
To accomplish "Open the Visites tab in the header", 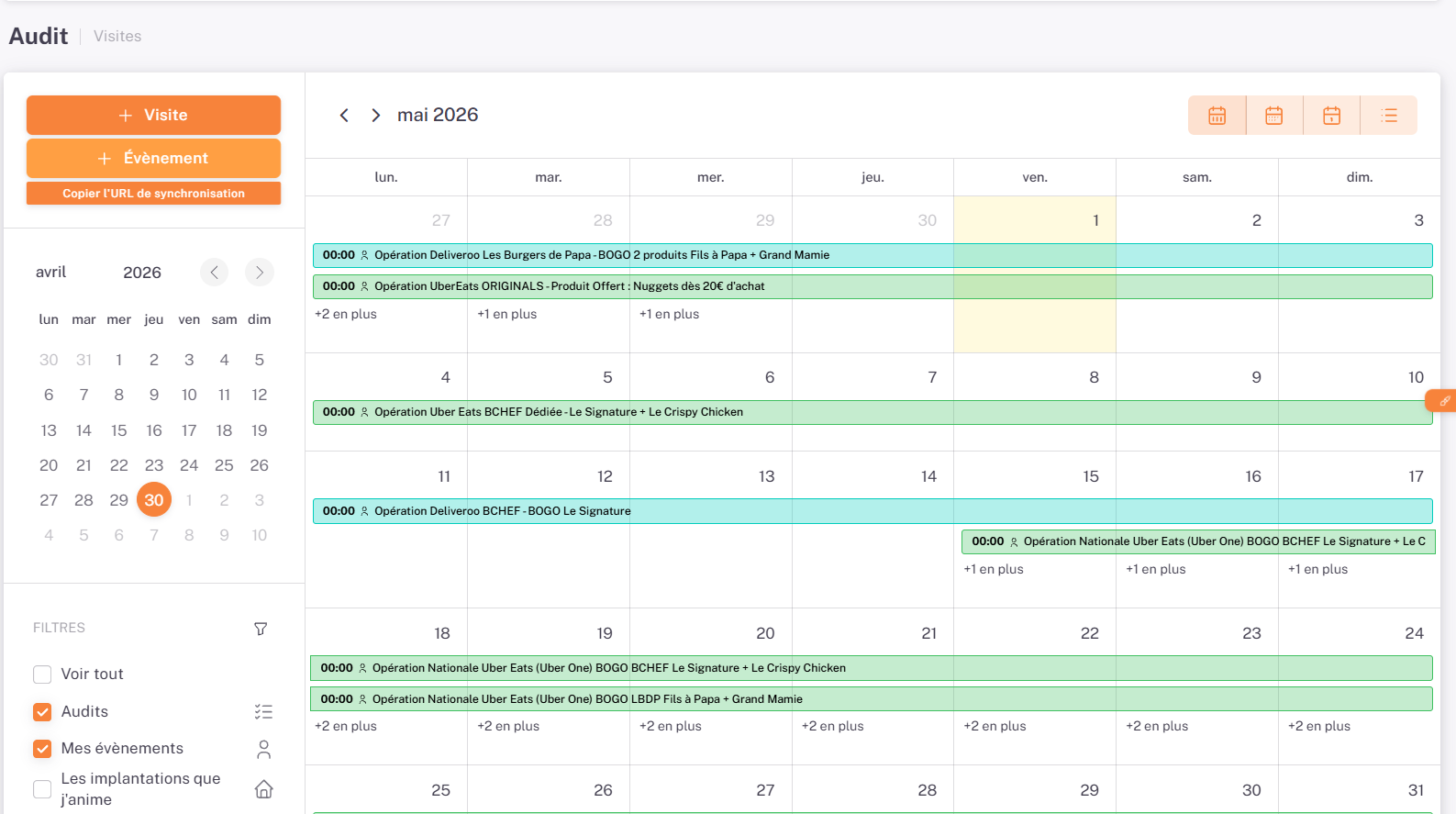I will pyautogui.click(x=117, y=37).
